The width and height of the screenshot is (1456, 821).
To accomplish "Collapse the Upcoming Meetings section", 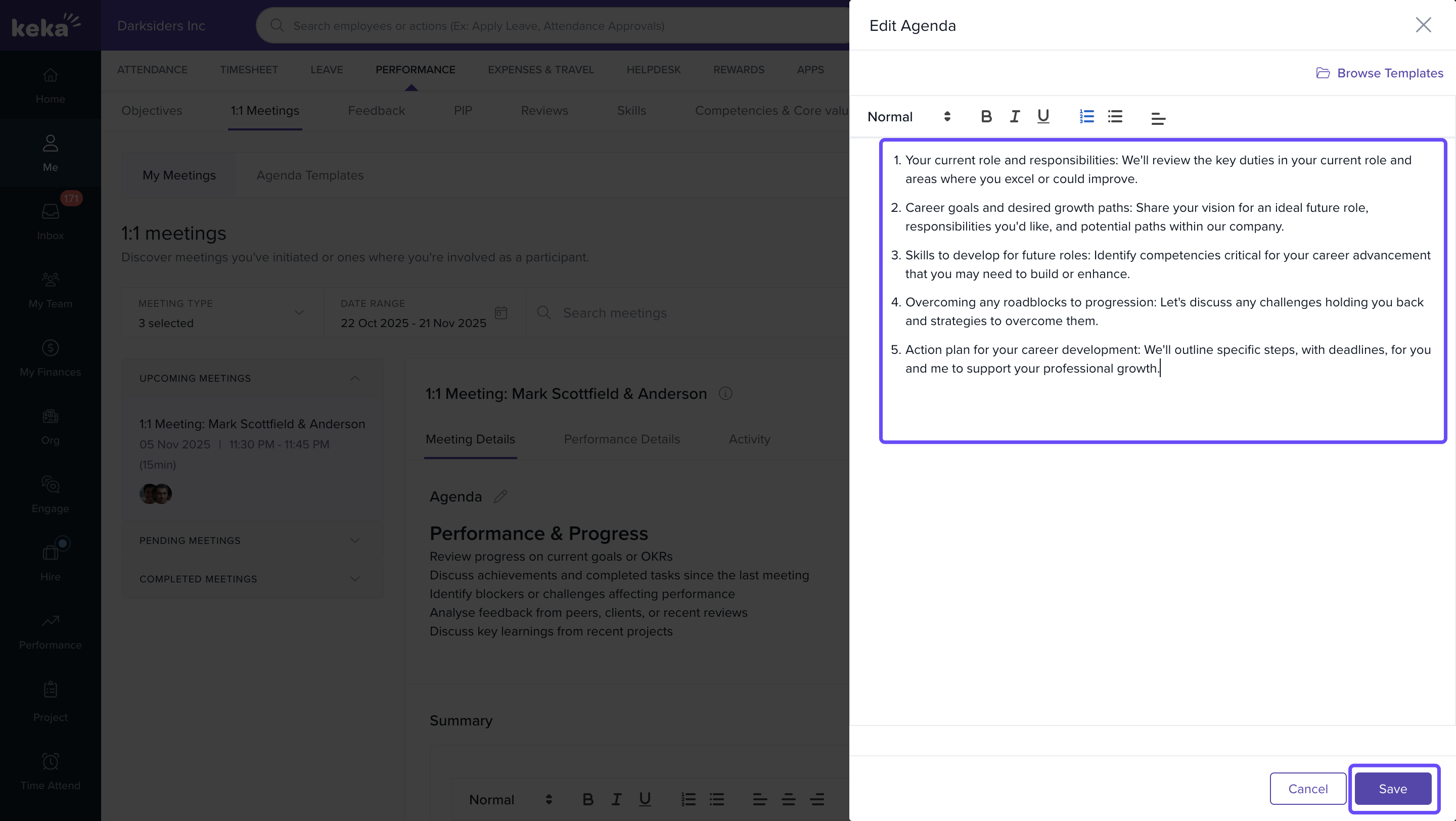I will point(355,378).
